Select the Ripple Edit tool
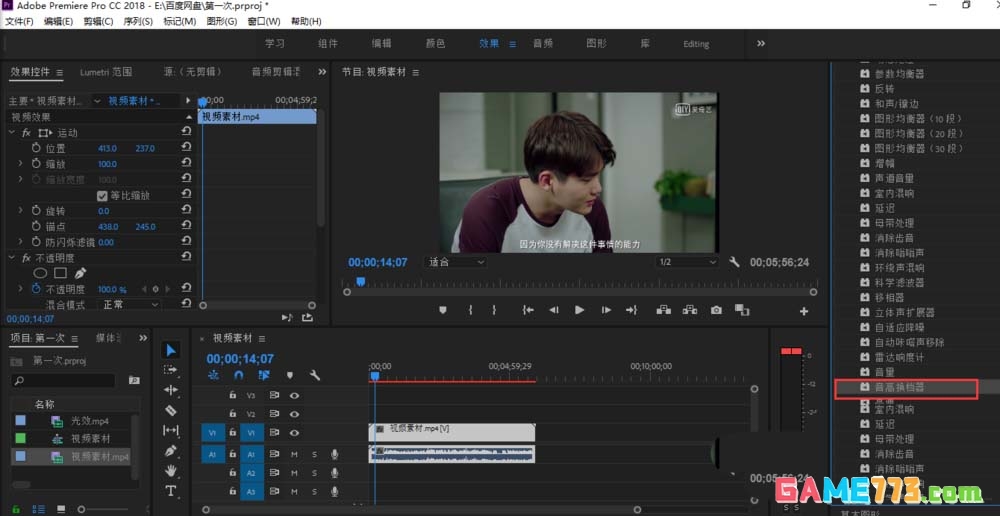1000x516 pixels. tap(170, 390)
